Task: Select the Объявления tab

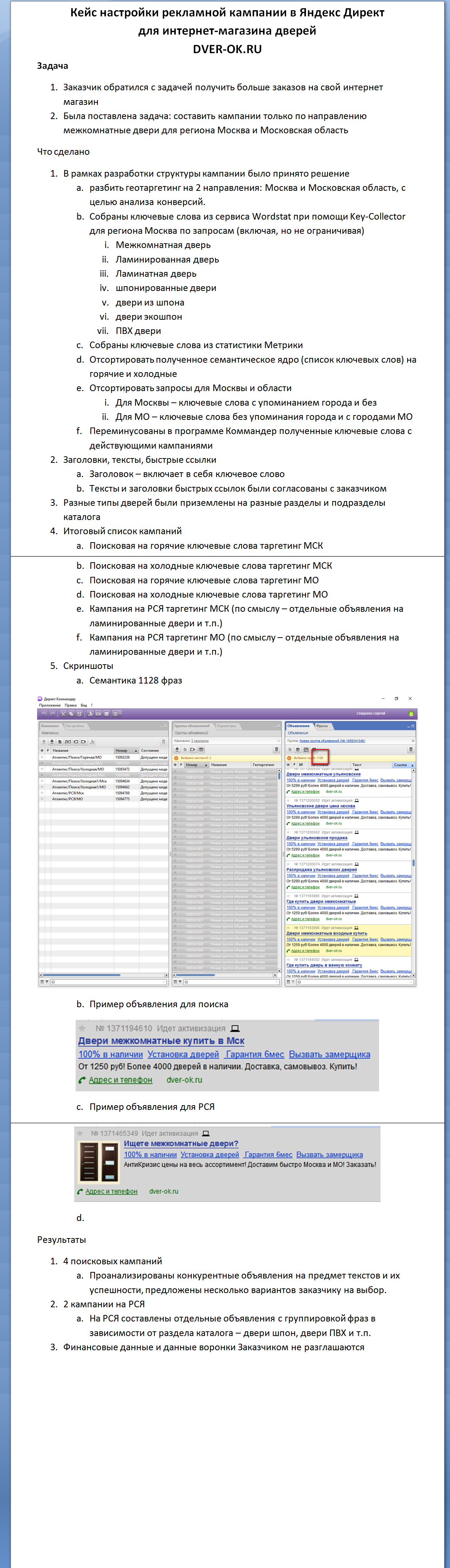Action: pyautogui.click(x=298, y=726)
